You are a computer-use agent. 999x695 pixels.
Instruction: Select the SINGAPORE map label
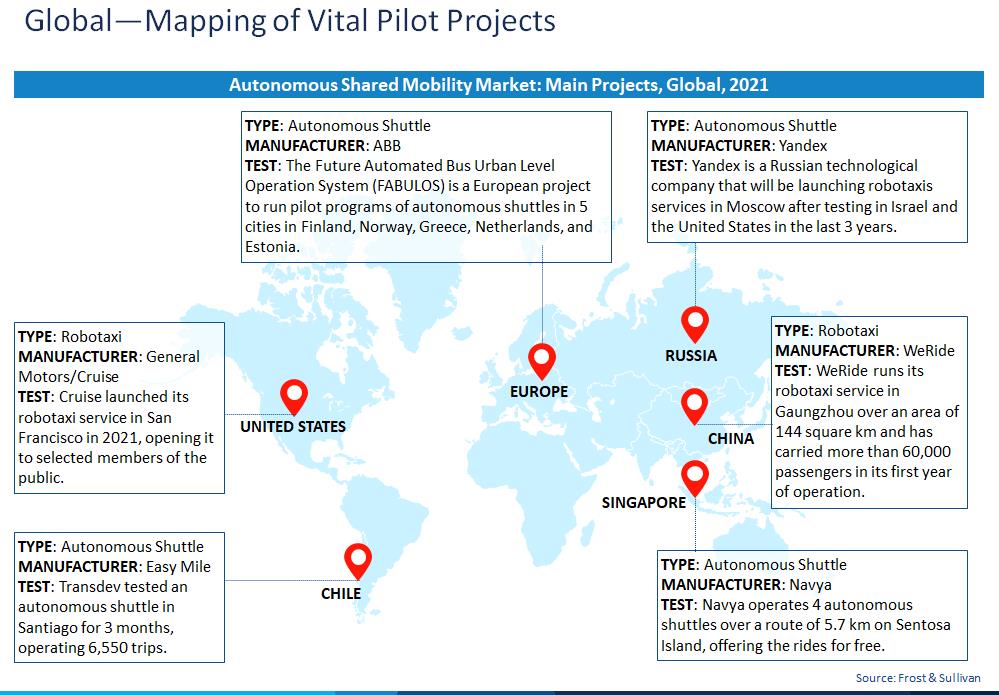(x=644, y=503)
